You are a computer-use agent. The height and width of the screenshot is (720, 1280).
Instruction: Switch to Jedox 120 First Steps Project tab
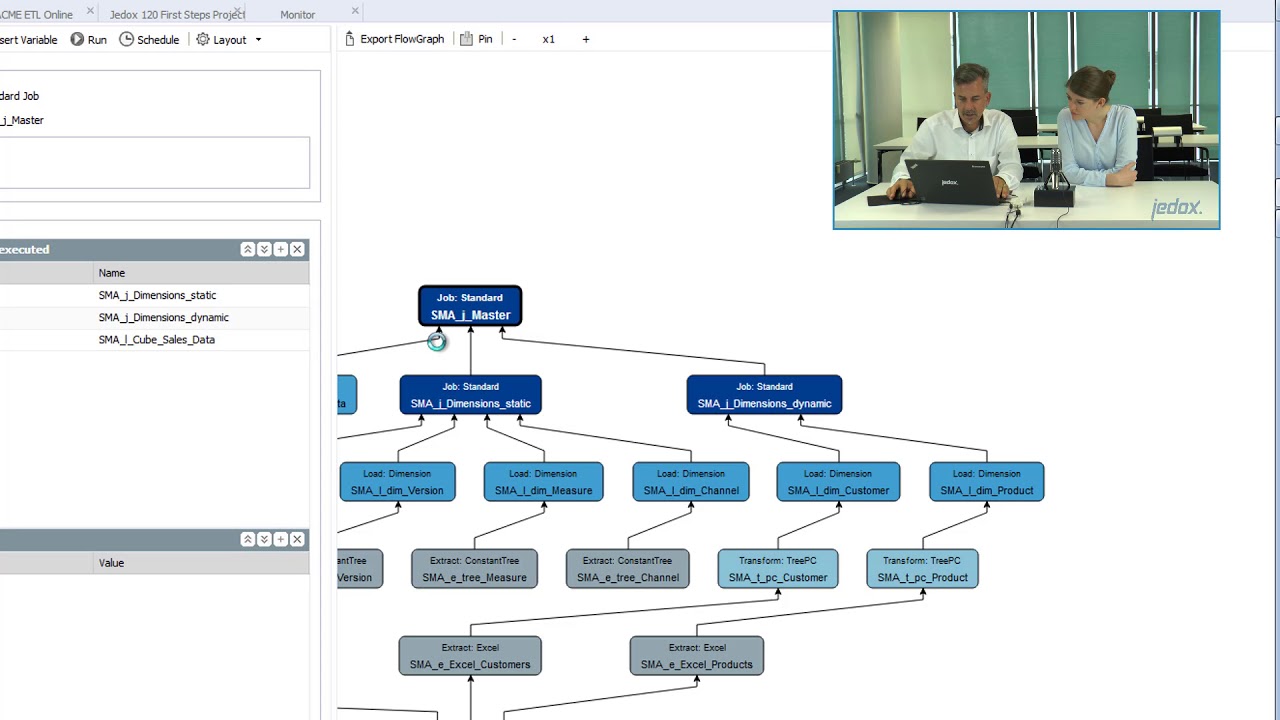(177, 14)
